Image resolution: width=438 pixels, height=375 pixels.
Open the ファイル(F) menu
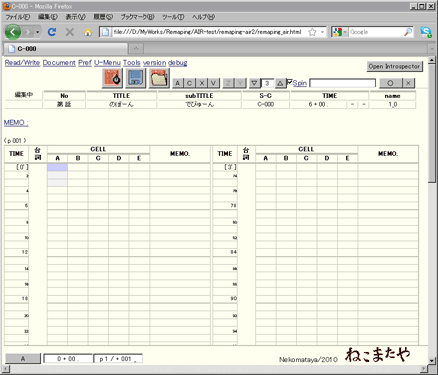18,17
